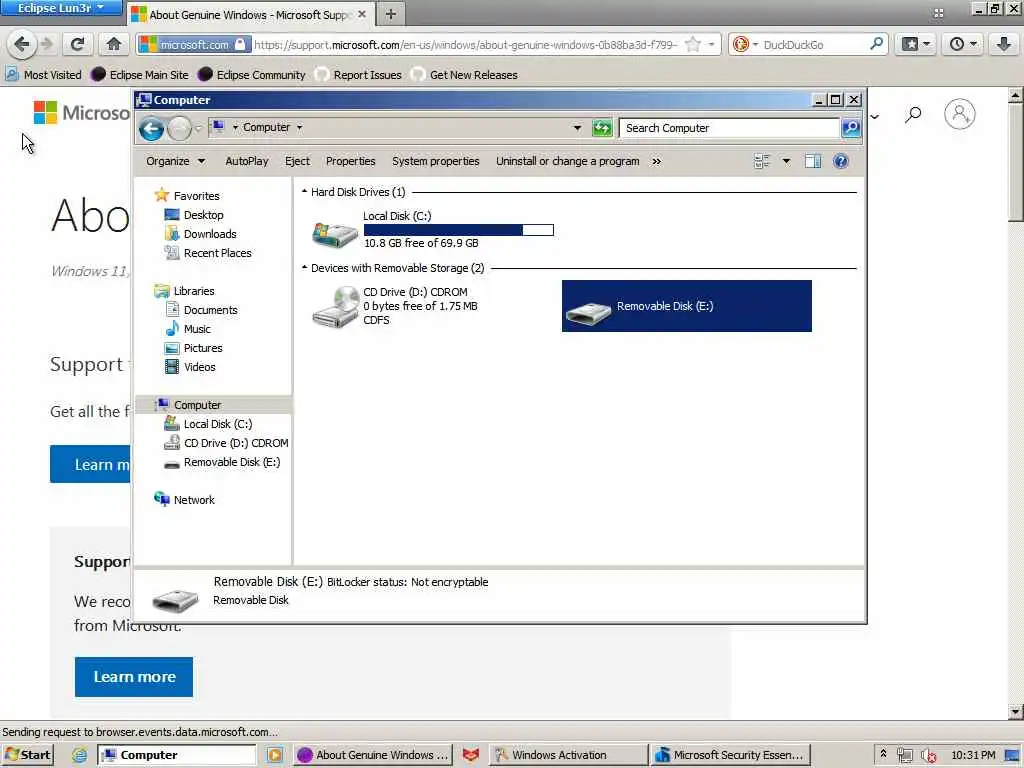Show more toolbar commands chevron

(x=656, y=161)
